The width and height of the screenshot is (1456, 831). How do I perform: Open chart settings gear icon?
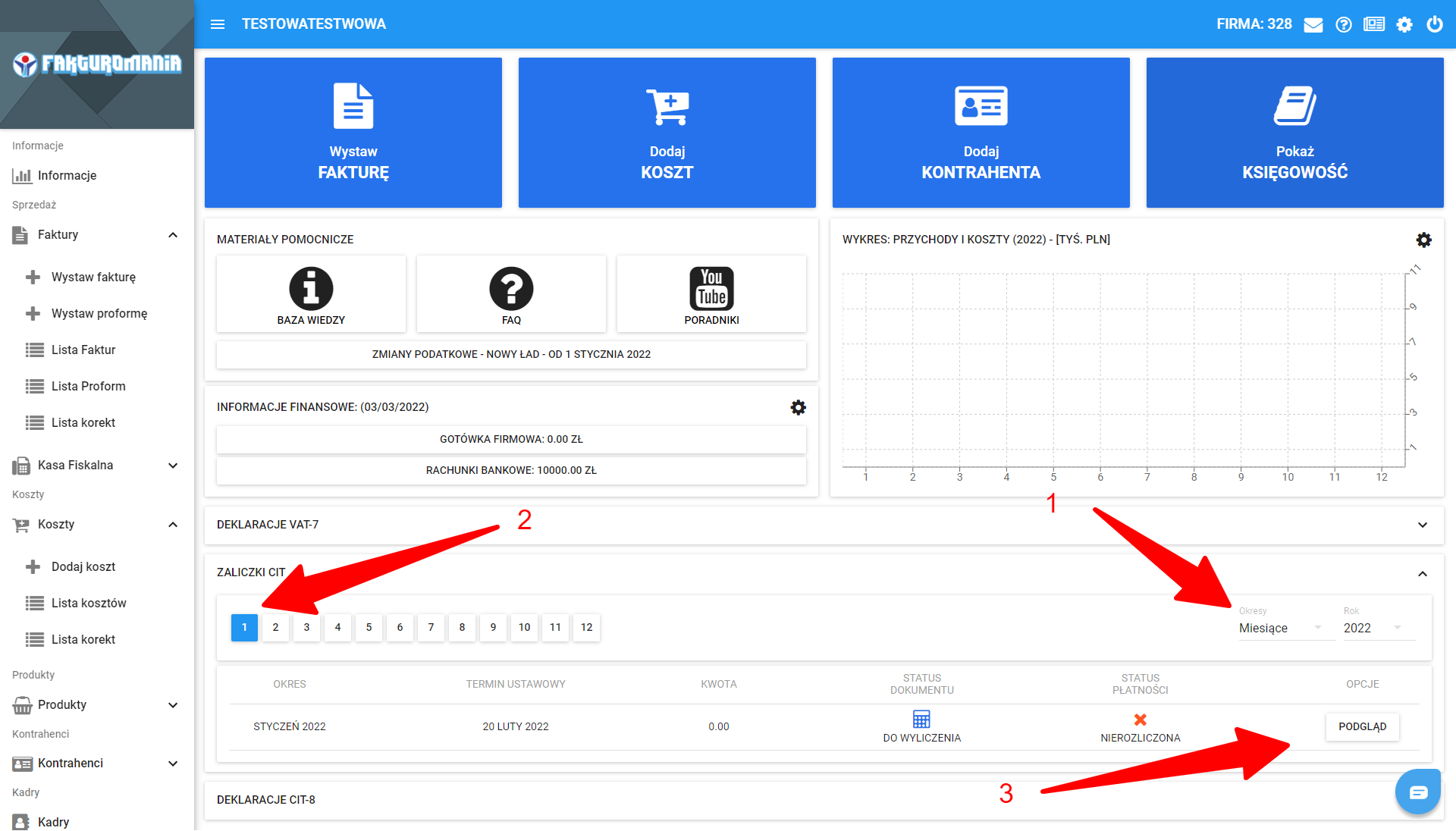1423,240
